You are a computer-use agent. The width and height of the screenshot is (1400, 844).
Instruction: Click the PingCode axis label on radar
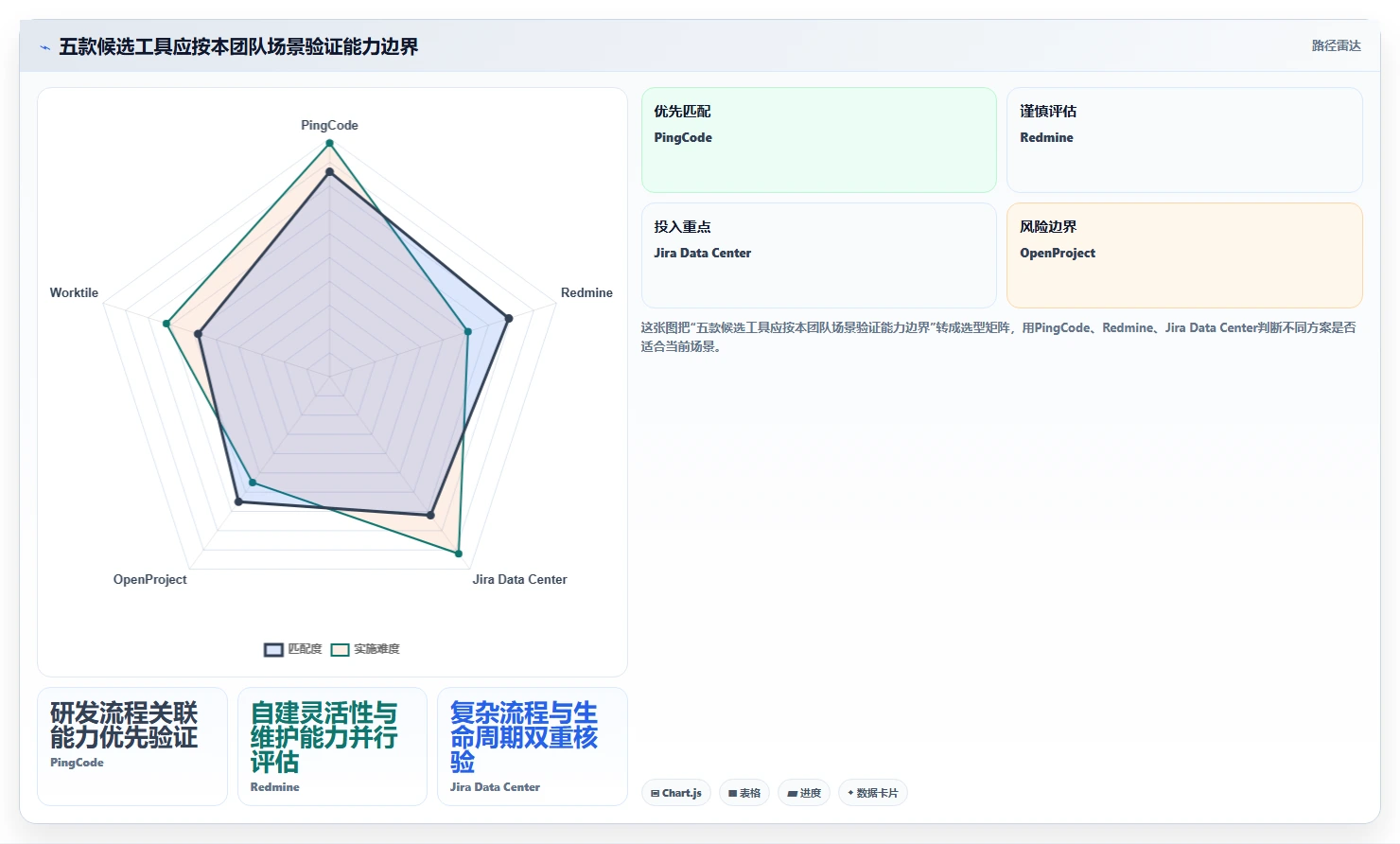pos(329,125)
